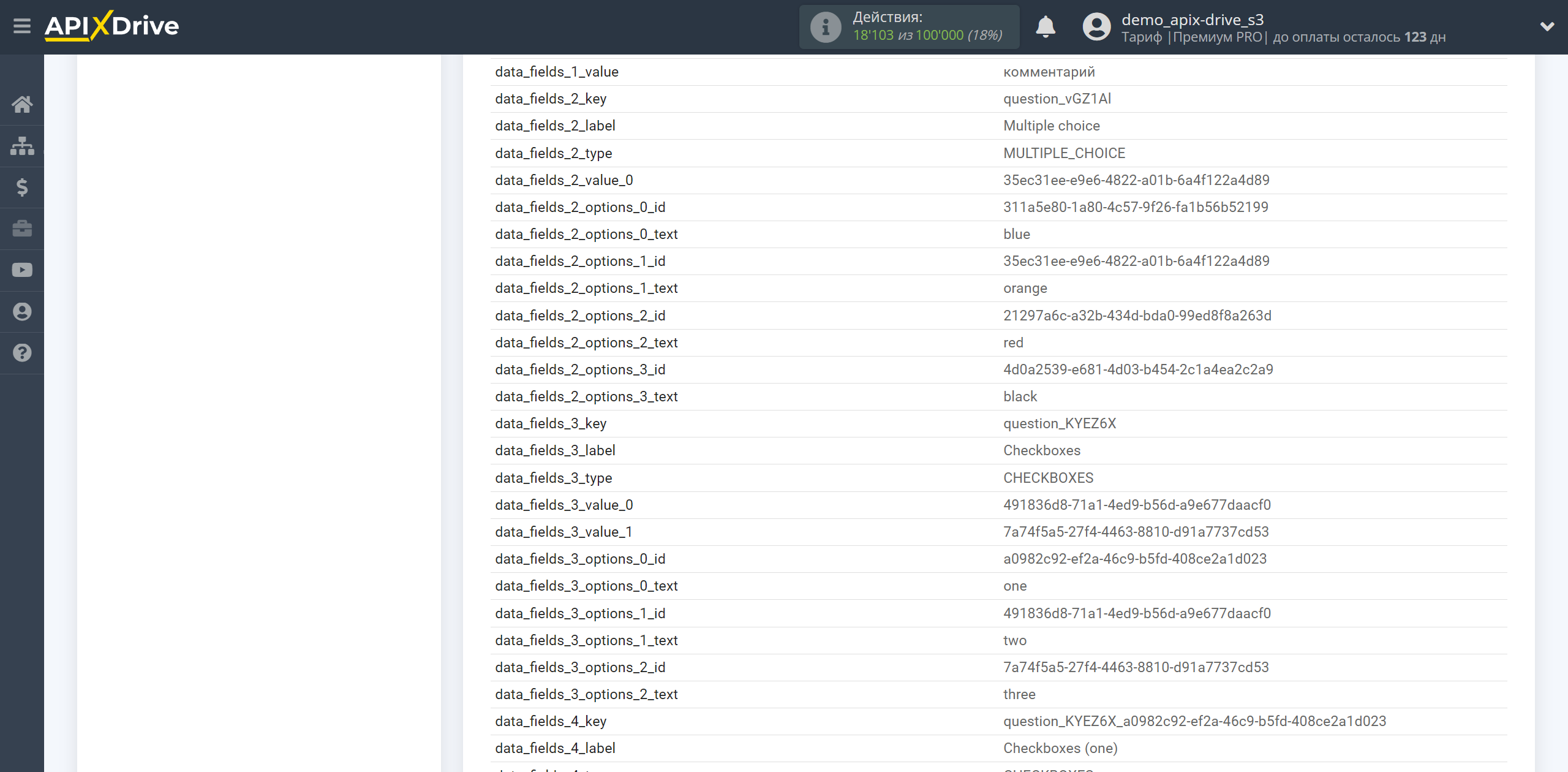
Task: Select the value CHECKBOXES in data_fields_3_type
Action: pos(1048,478)
